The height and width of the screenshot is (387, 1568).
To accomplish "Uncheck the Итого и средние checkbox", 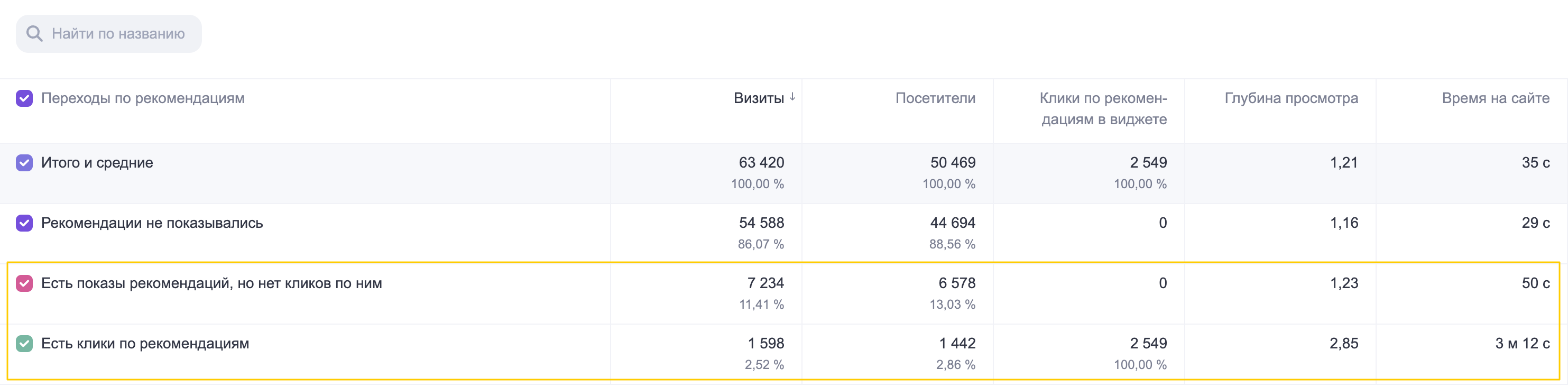I will (x=24, y=162).
